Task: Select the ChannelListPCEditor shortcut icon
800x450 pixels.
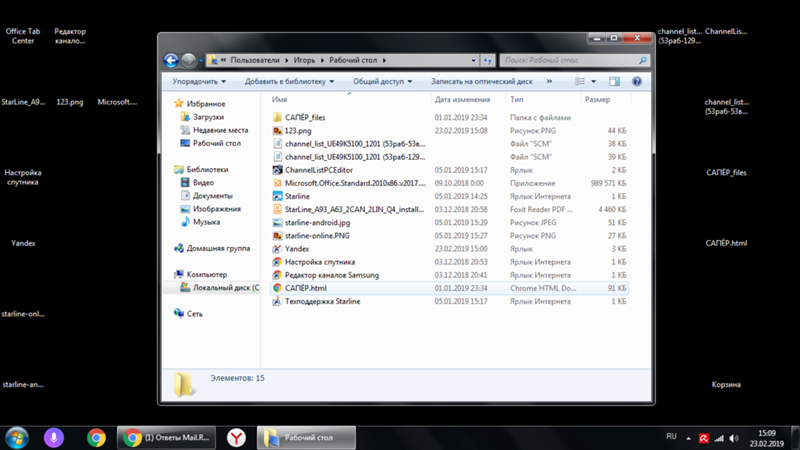Action: click(x=277, y=170)
